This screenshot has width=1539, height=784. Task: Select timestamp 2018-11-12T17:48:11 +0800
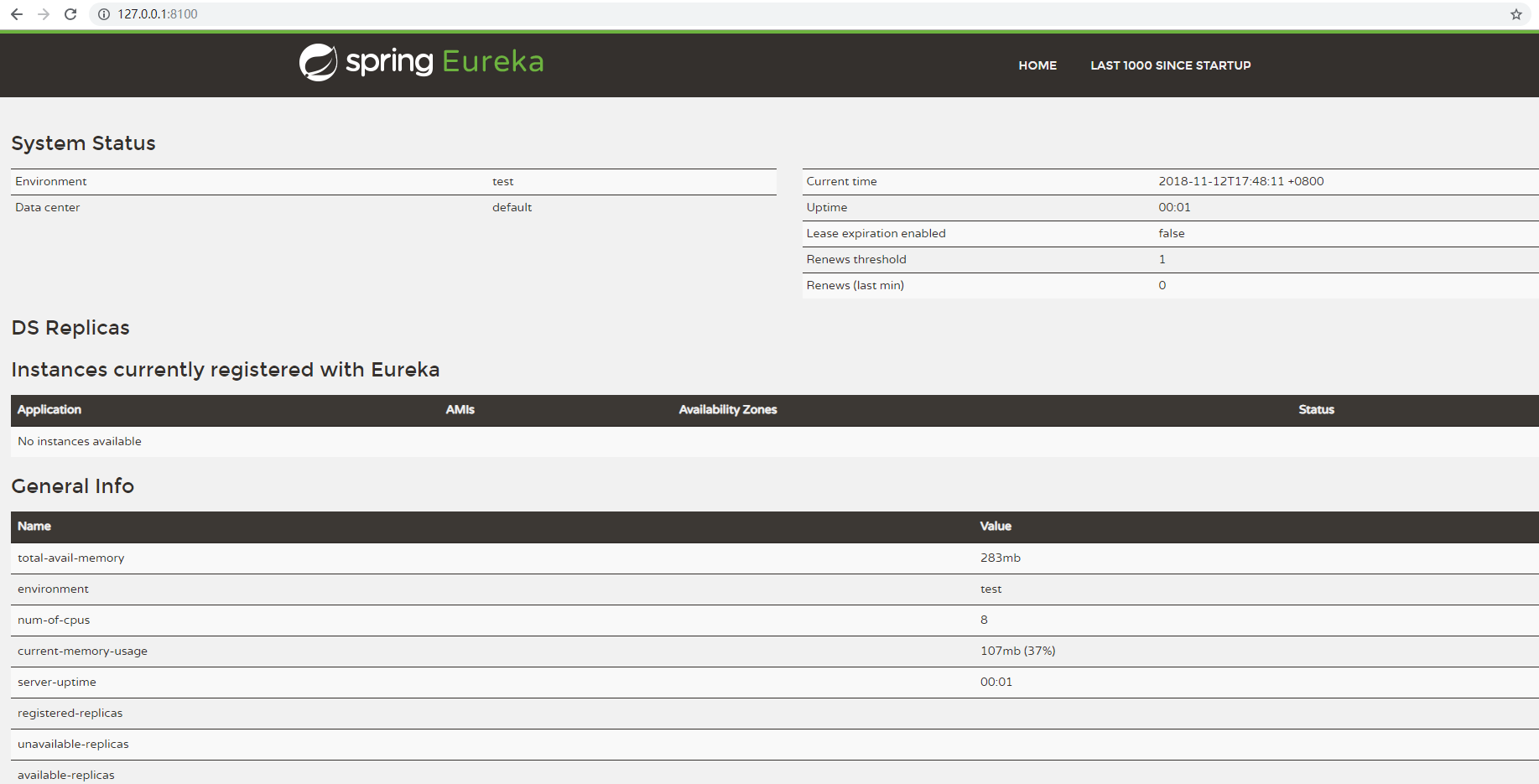pyautogui.click(x=1241, y=181)
